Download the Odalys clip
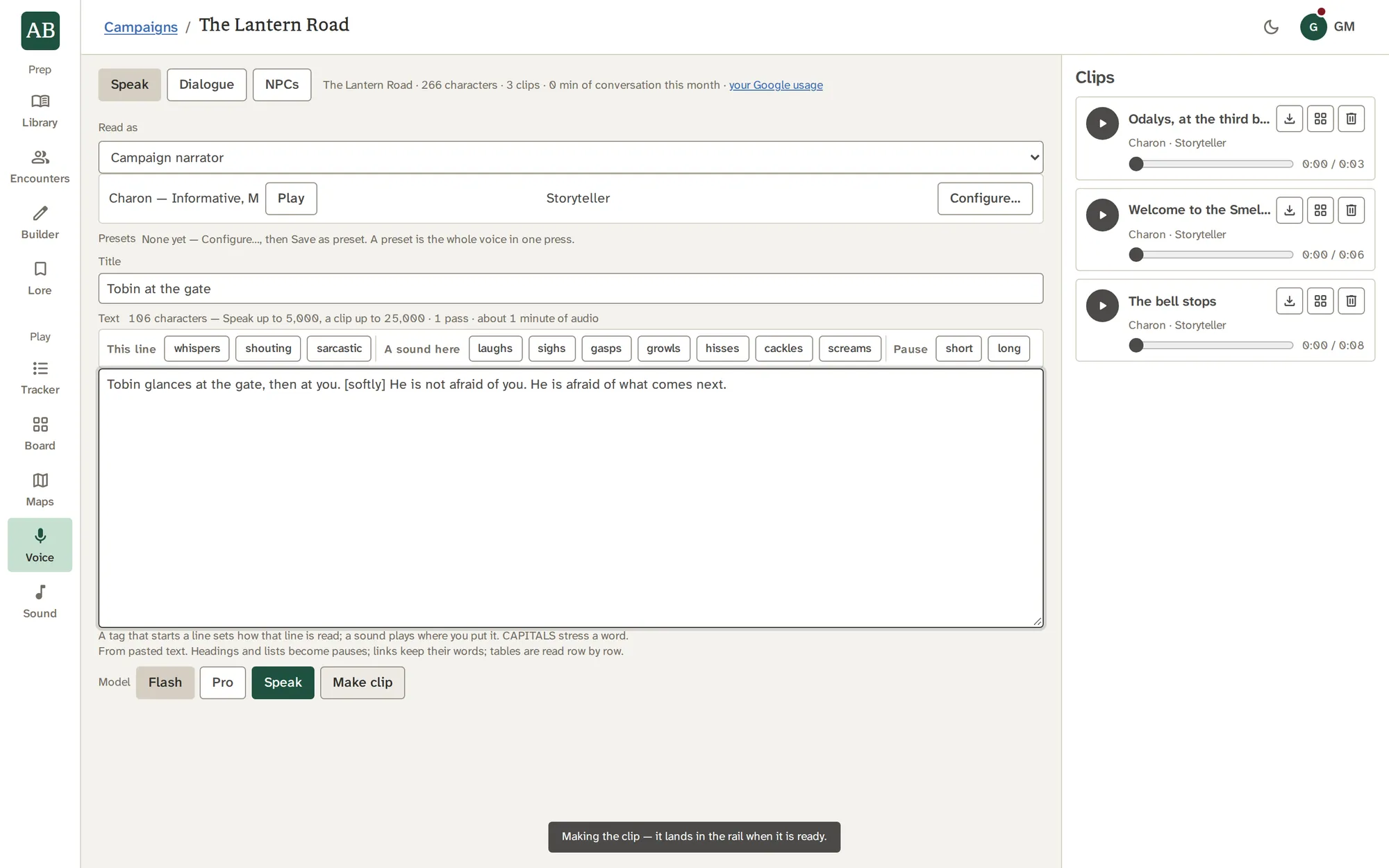The width and height of the screenshot is (1389, 868). coord(1290,119)
